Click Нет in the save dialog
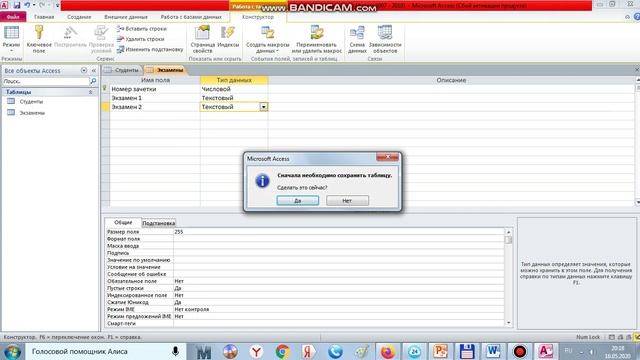This screenshot has width=640, height=360. [x=347, y=200]
